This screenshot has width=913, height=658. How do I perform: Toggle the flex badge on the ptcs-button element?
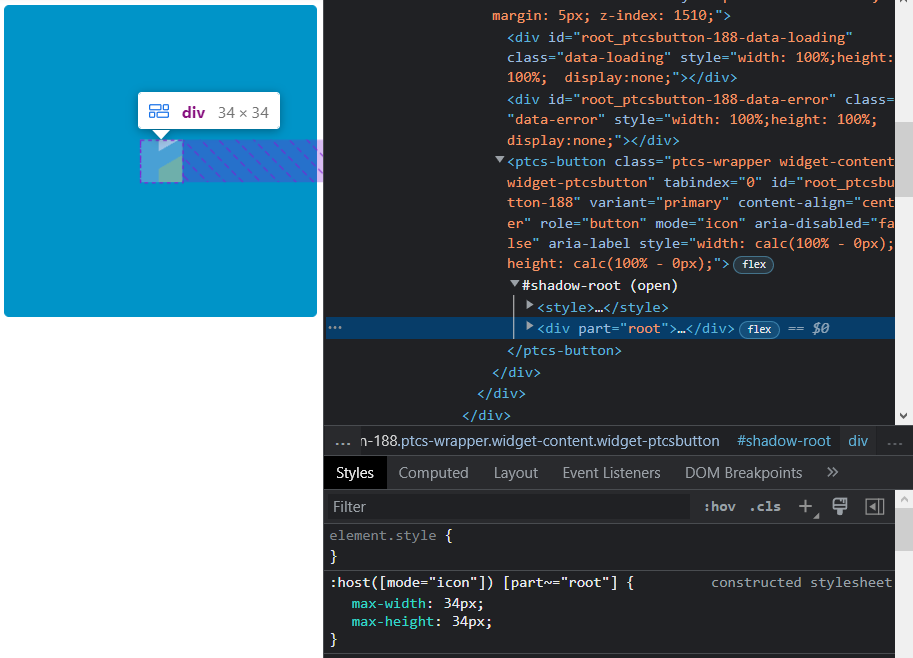753,264
